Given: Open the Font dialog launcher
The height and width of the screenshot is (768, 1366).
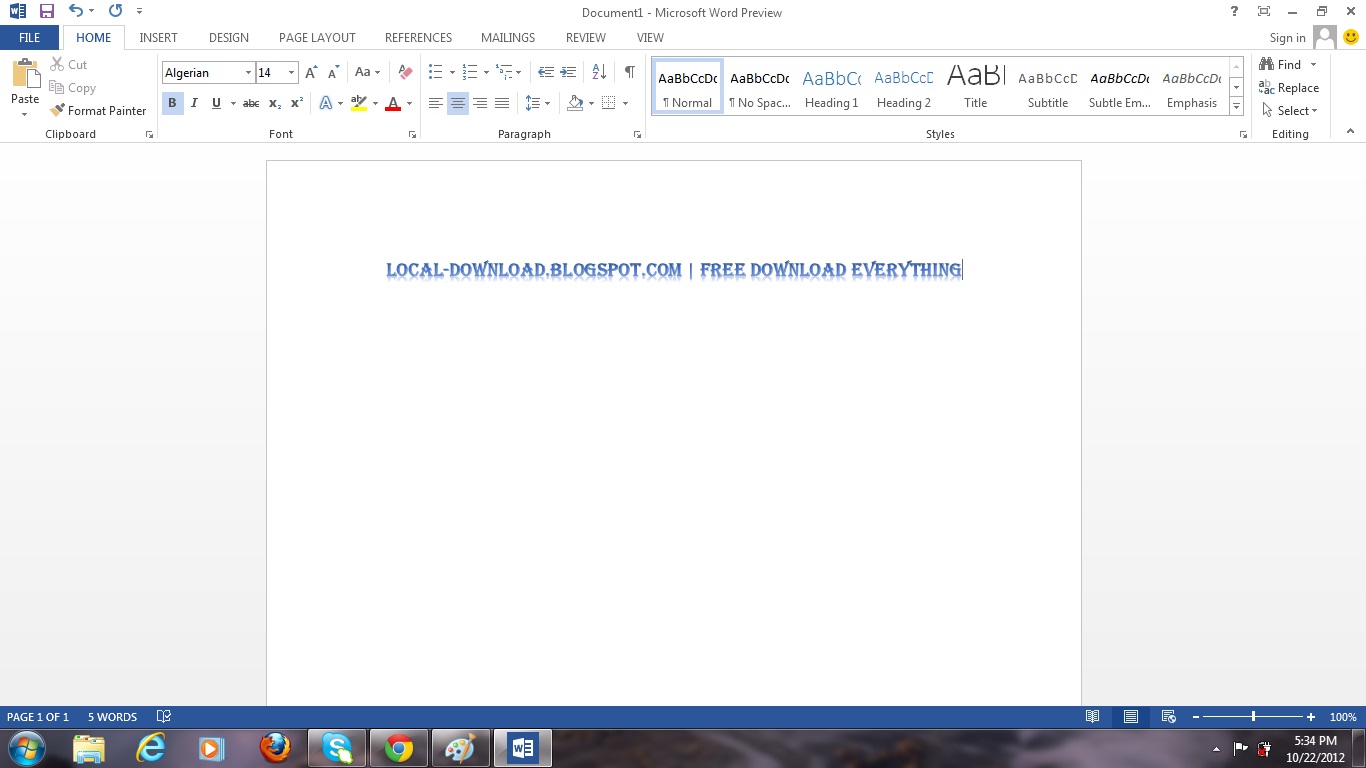Looking at the screenshot, I should pos(412,134).
